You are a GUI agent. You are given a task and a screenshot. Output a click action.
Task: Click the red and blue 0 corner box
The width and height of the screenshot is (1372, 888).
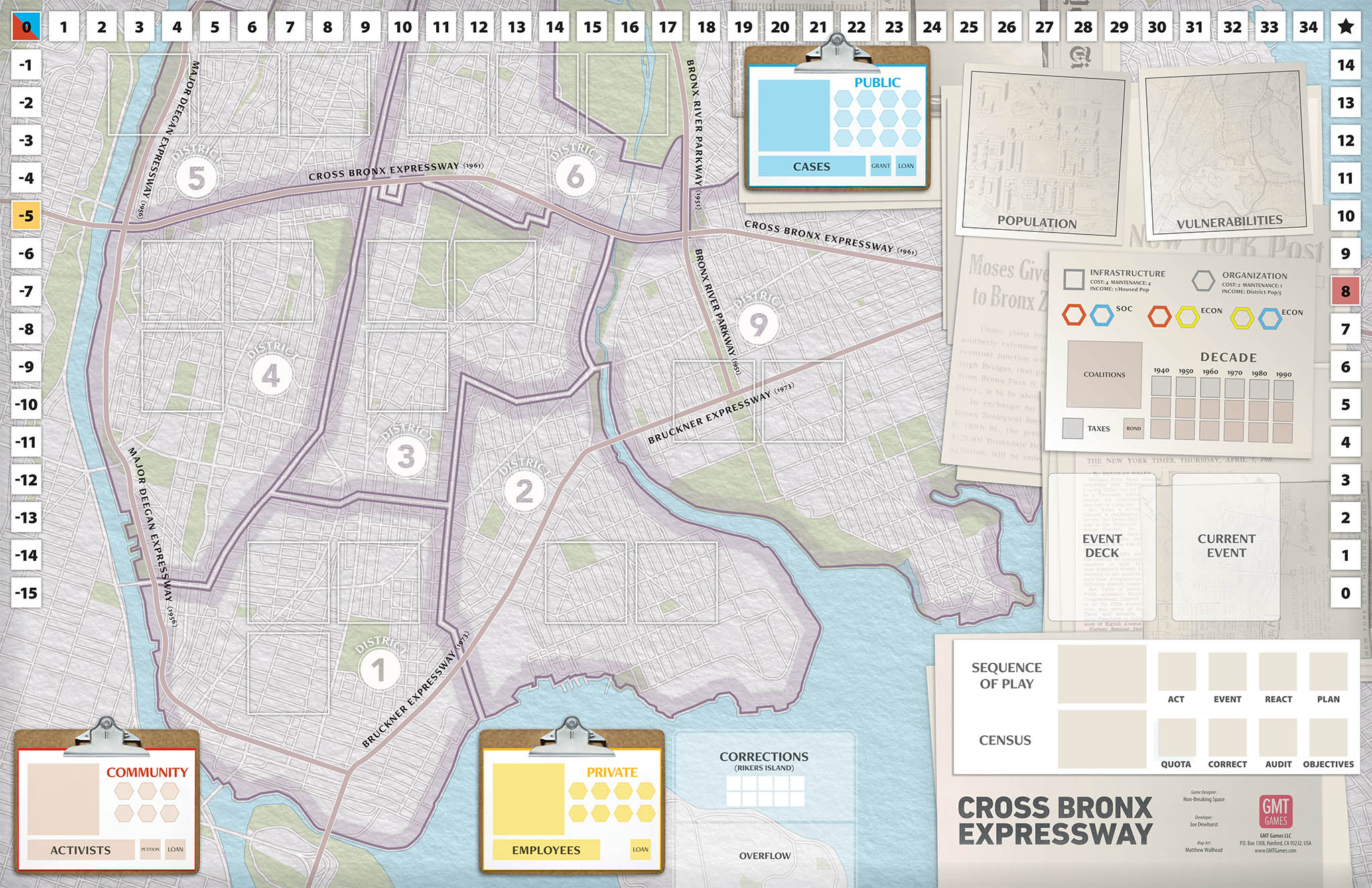point(26,27)
